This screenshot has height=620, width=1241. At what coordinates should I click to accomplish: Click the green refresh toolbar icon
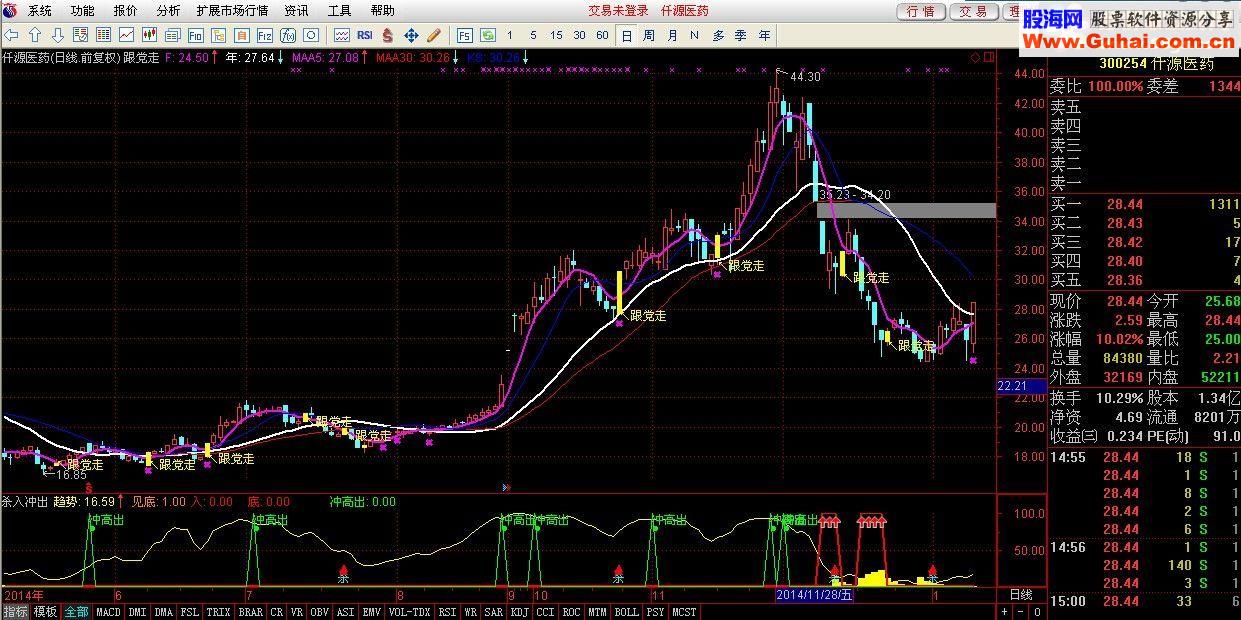pyautogui.click(x=488, y=35)
